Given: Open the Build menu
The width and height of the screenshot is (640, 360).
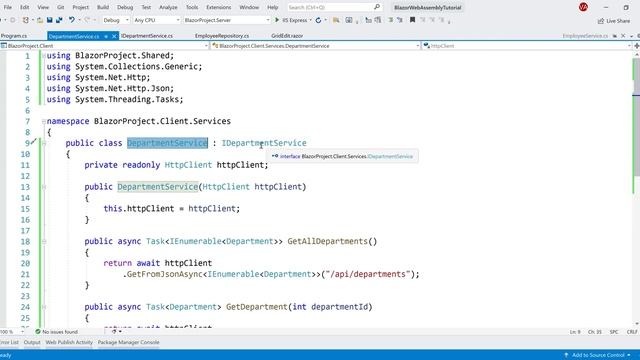Looking at the screenshot, I should (x=103, y=7).
